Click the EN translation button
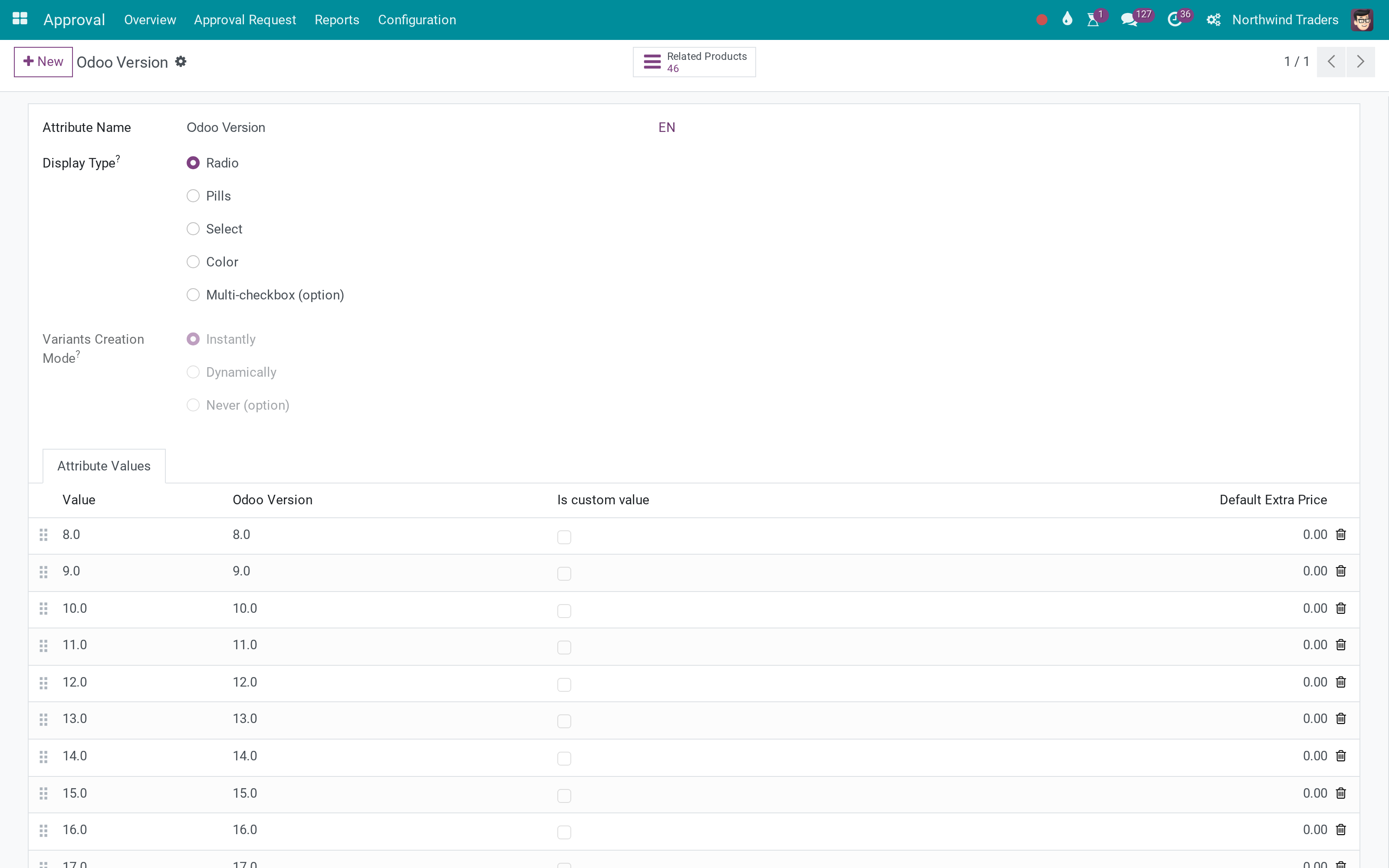This screenshot has width=1389, height=868. 666,128
